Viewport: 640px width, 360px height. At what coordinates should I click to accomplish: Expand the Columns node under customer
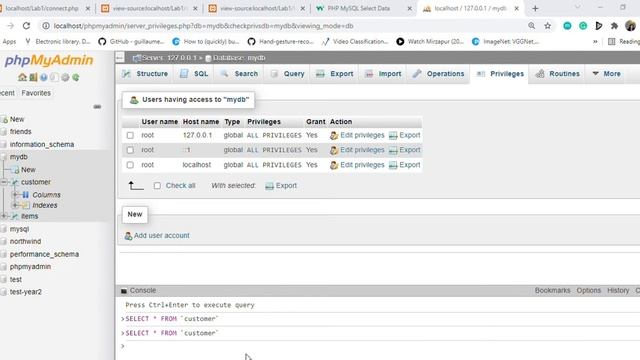15,195
